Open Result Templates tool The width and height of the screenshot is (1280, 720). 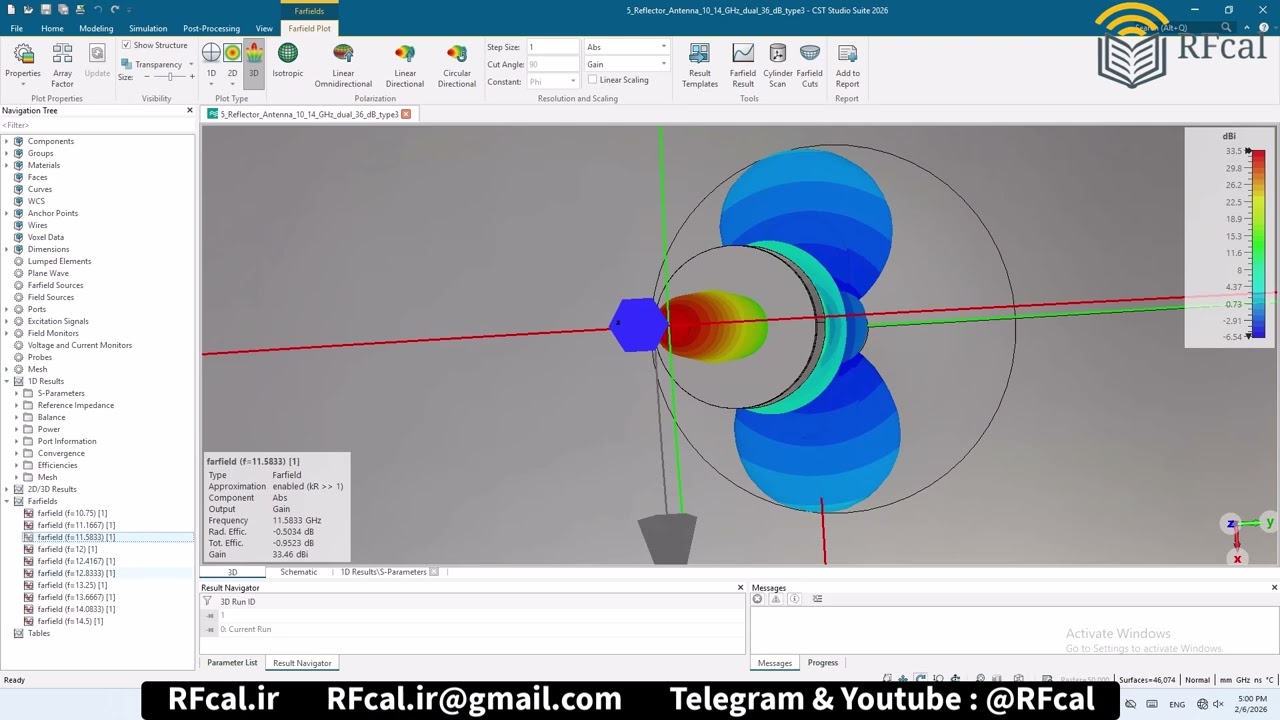point(700,65)
